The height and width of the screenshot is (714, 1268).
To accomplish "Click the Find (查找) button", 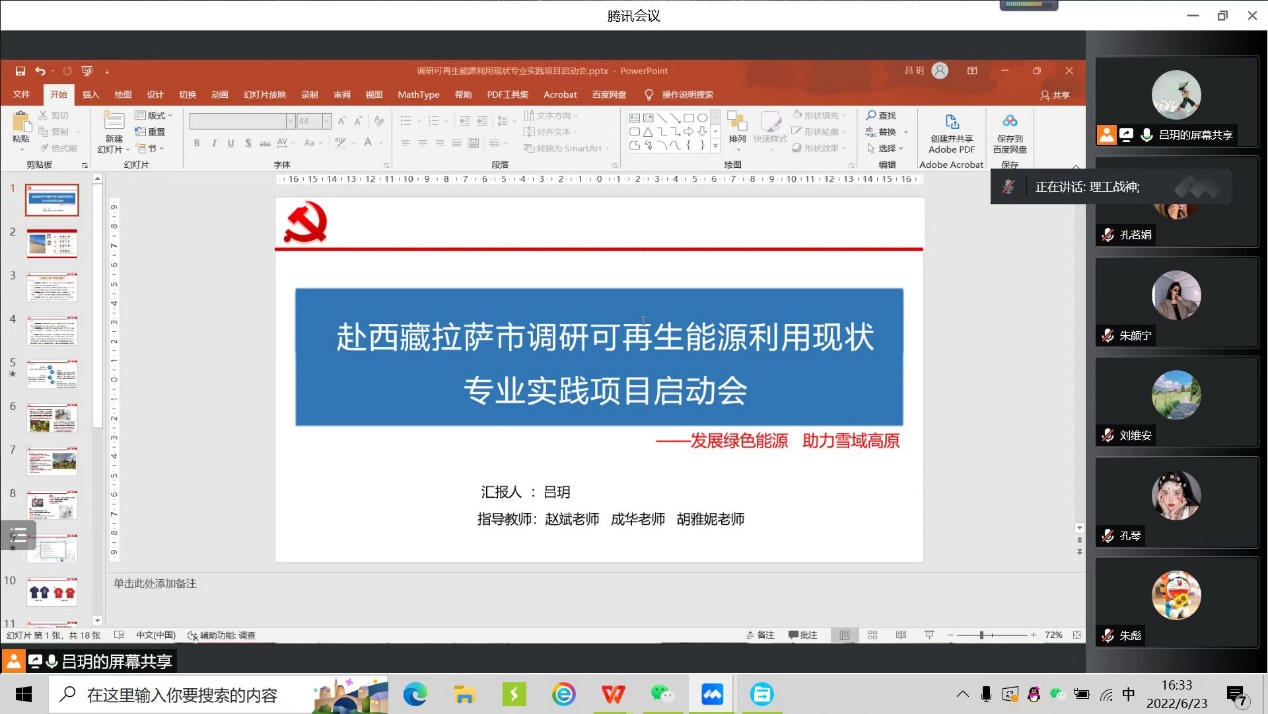I will click(x=881, y=116).
